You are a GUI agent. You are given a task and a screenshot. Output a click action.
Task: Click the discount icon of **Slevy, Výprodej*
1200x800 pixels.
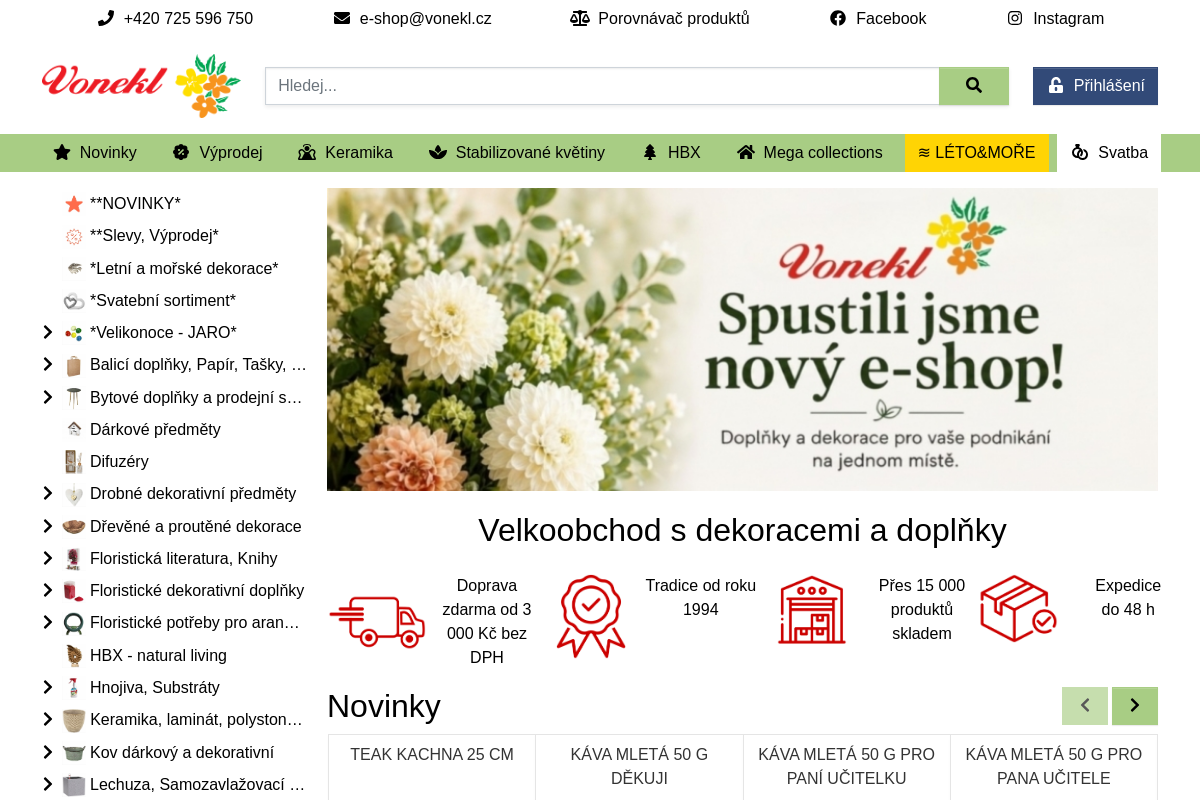(x=74, y=236)
